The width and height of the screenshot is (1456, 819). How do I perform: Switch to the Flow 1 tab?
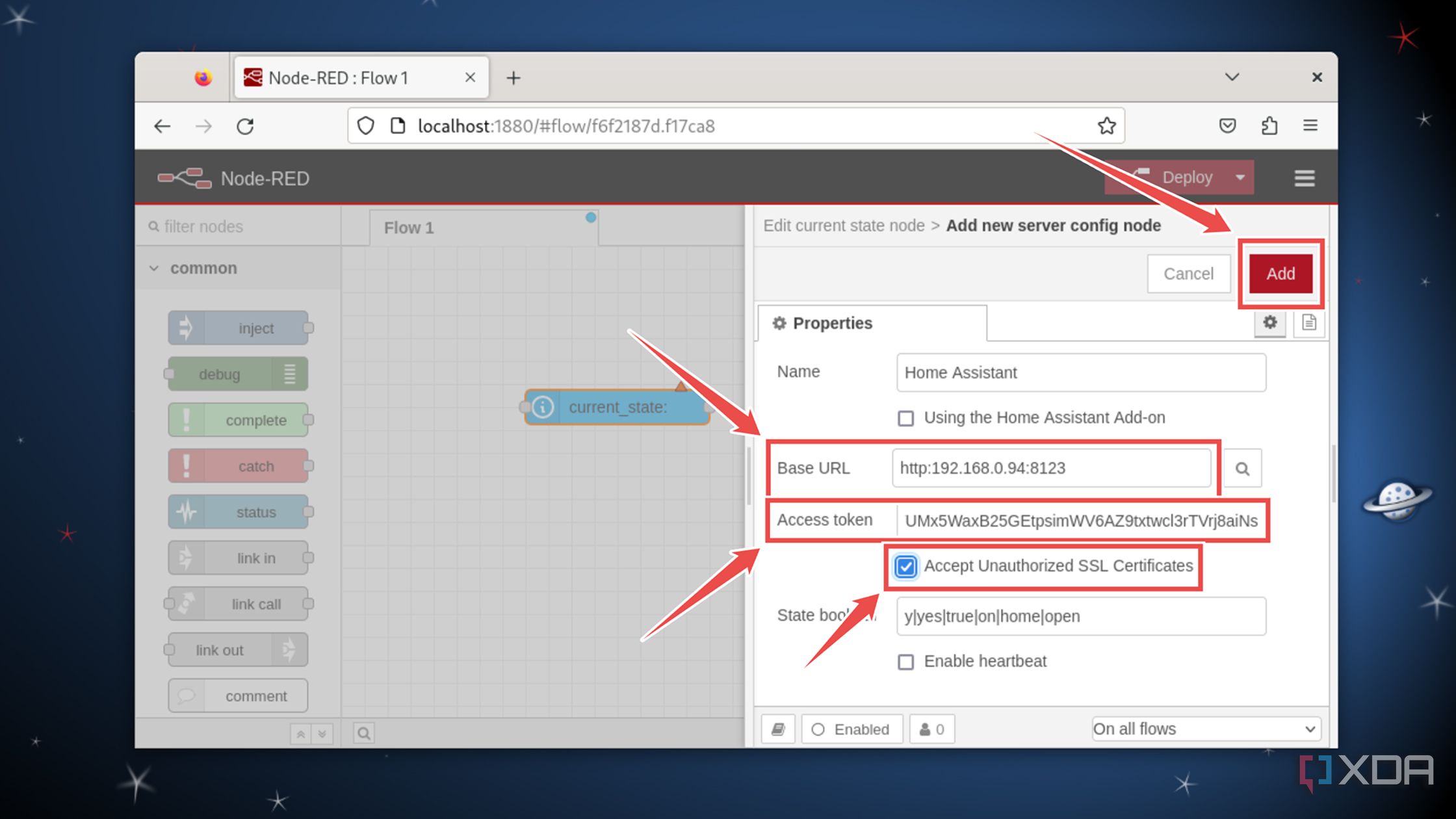[x=408, y=227]
